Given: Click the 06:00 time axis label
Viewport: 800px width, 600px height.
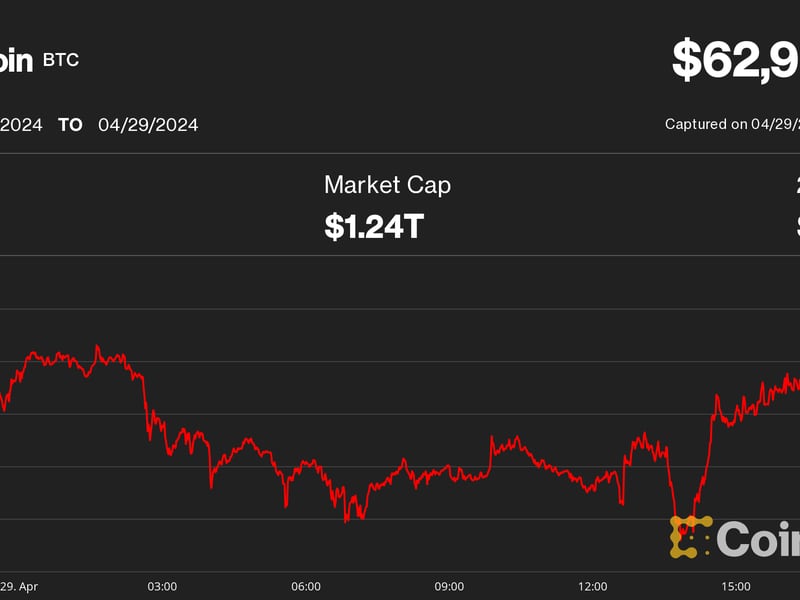Looking at the screenshot, I should point(306,586).
